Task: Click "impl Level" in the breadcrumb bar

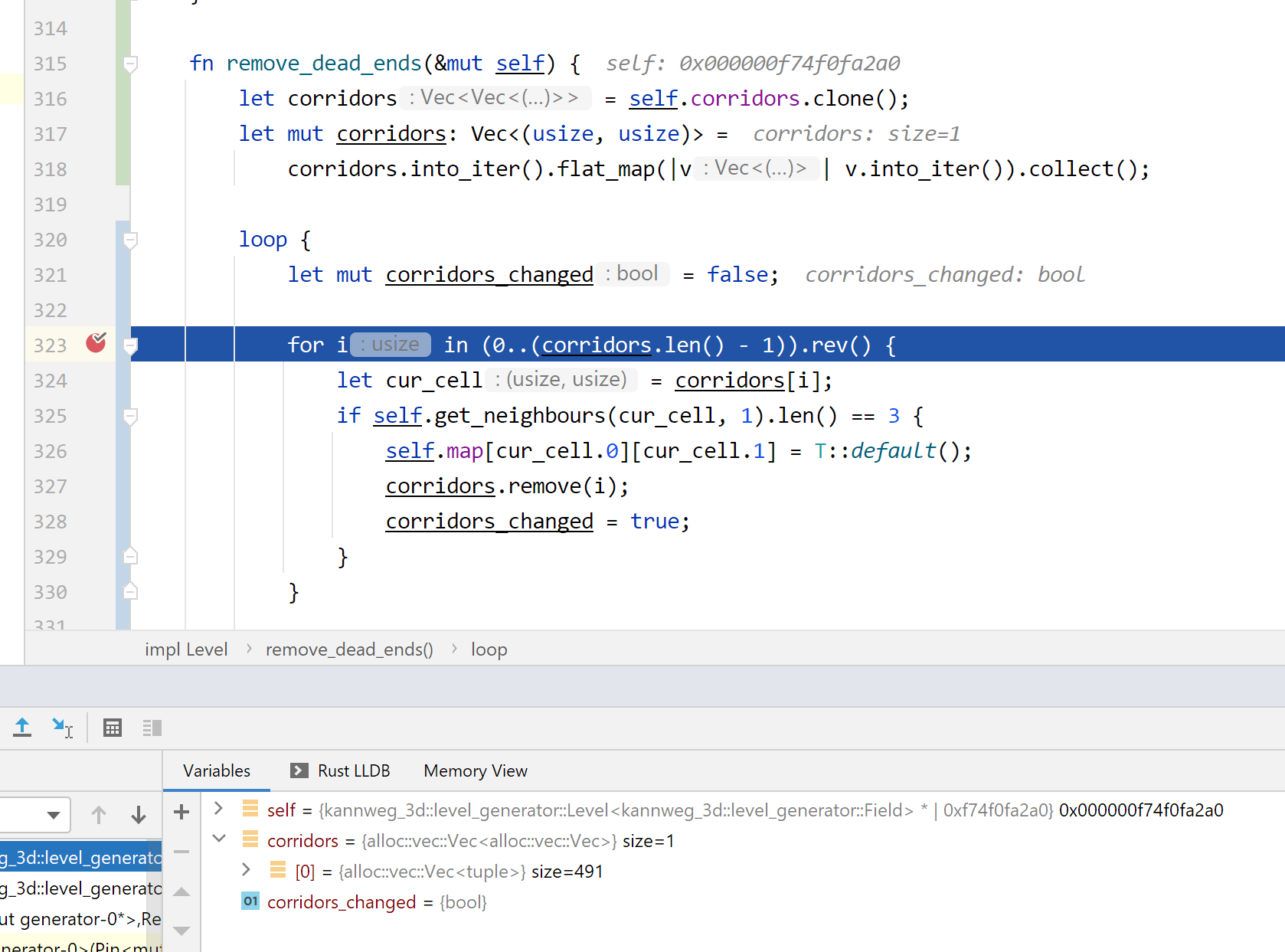Action: click(186, 649)
